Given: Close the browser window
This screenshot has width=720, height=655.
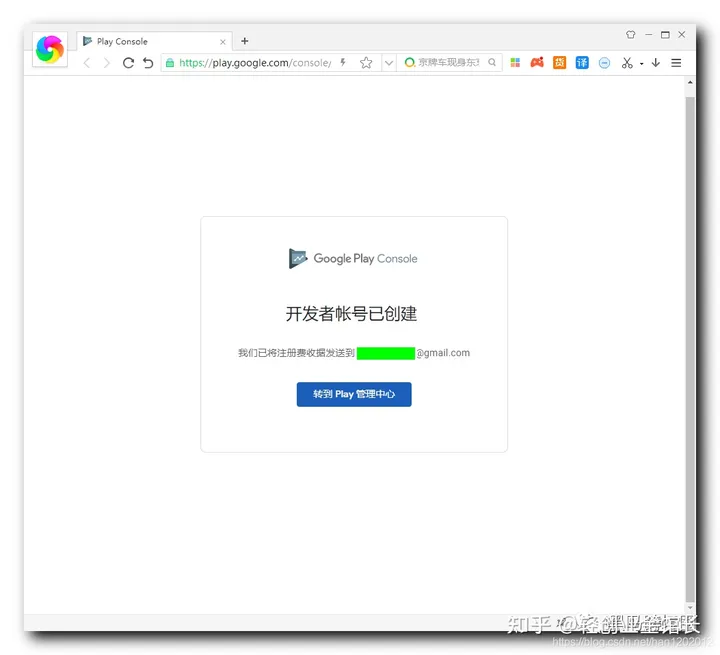Looking at the screenshot, I should 681,34.
